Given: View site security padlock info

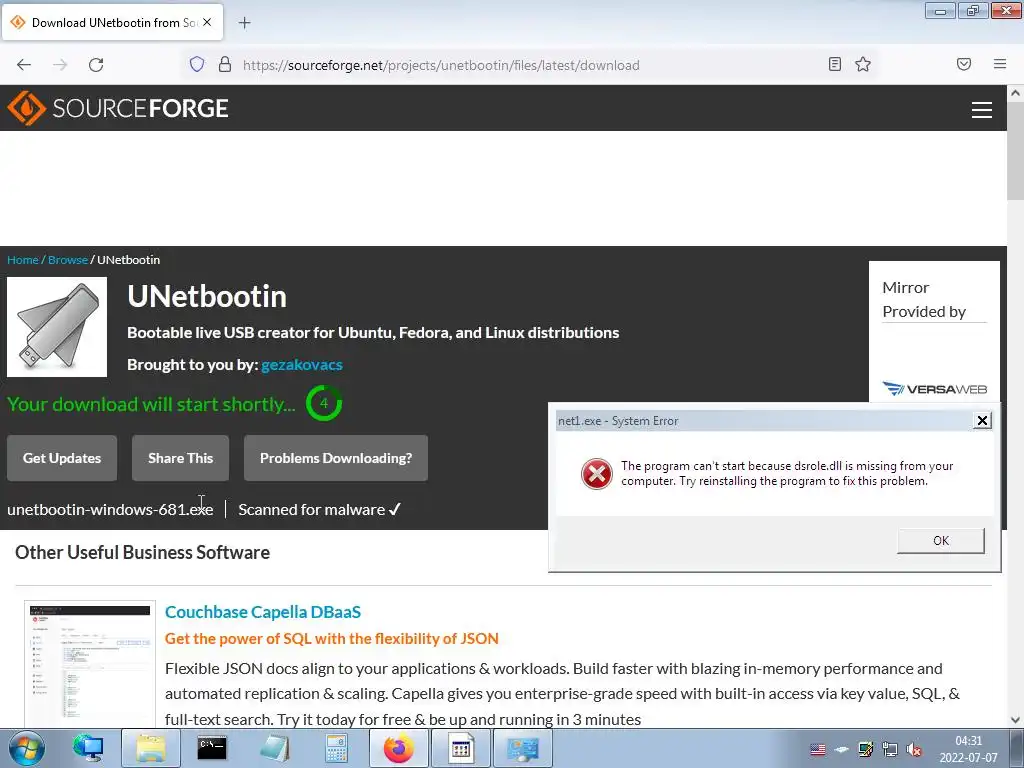Looking at the screenshot, I should [225, 65].
